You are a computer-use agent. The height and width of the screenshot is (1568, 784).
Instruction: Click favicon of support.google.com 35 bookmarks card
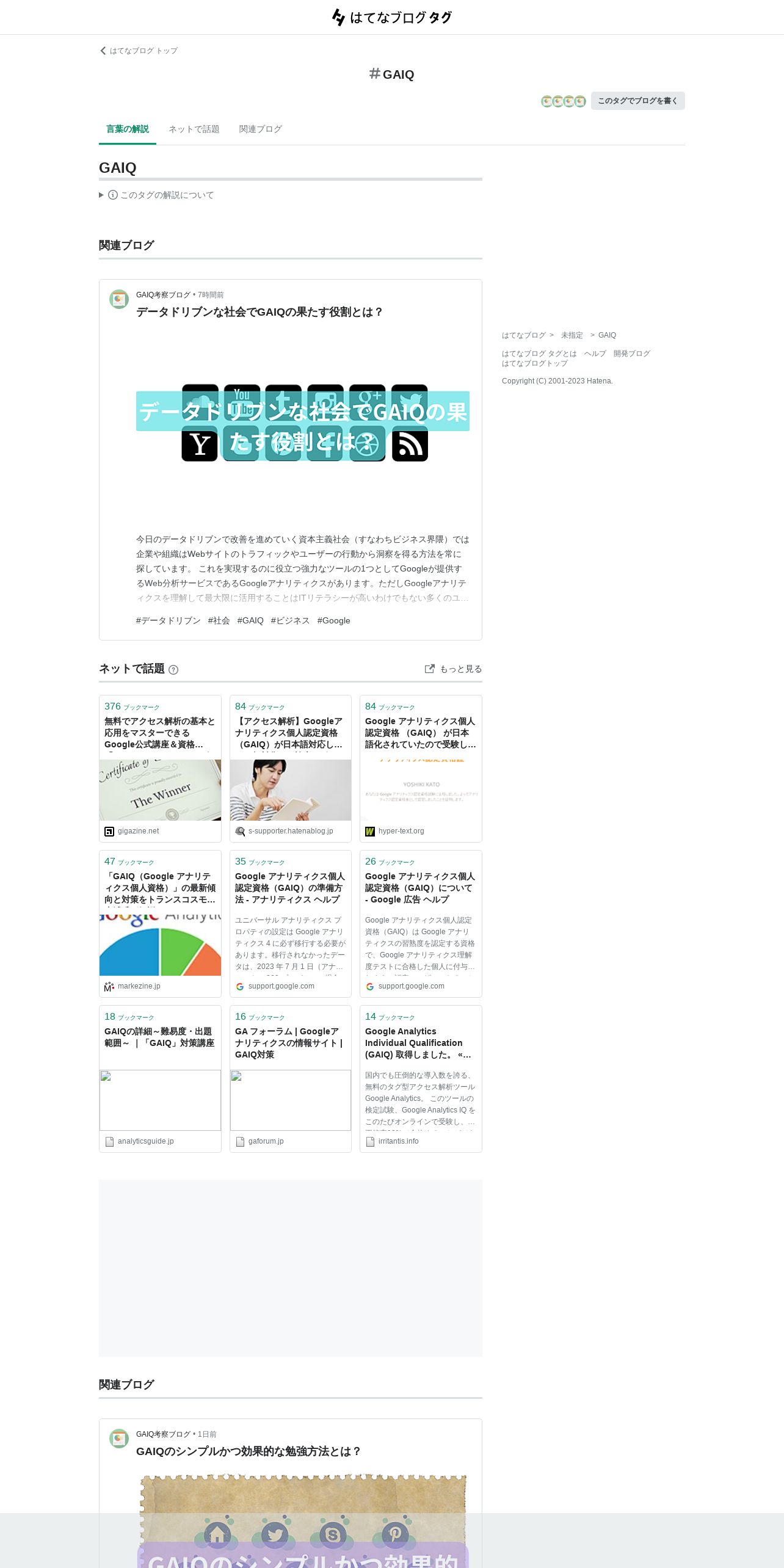[x=240, y=987]
